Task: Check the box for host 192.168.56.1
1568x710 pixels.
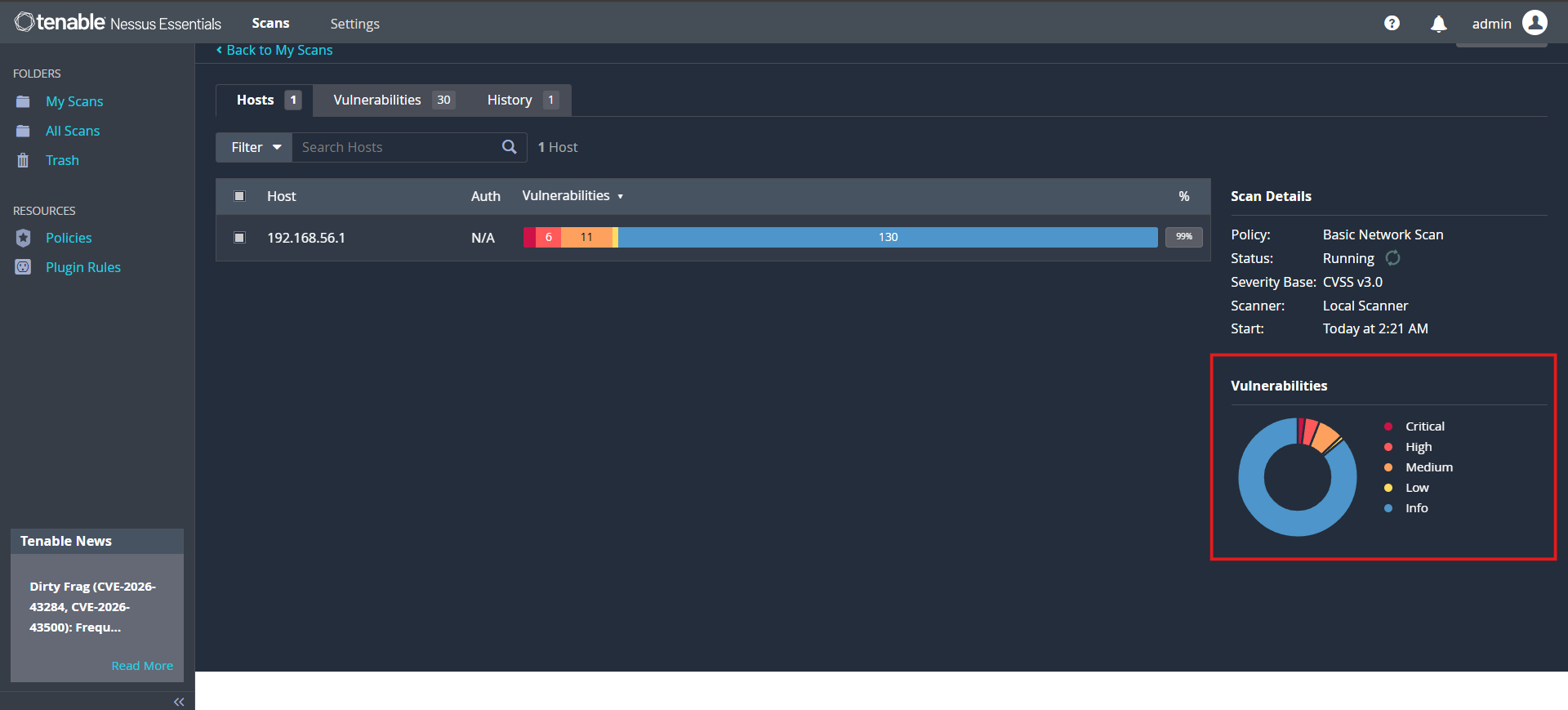Action: click(x=239, y=238)
